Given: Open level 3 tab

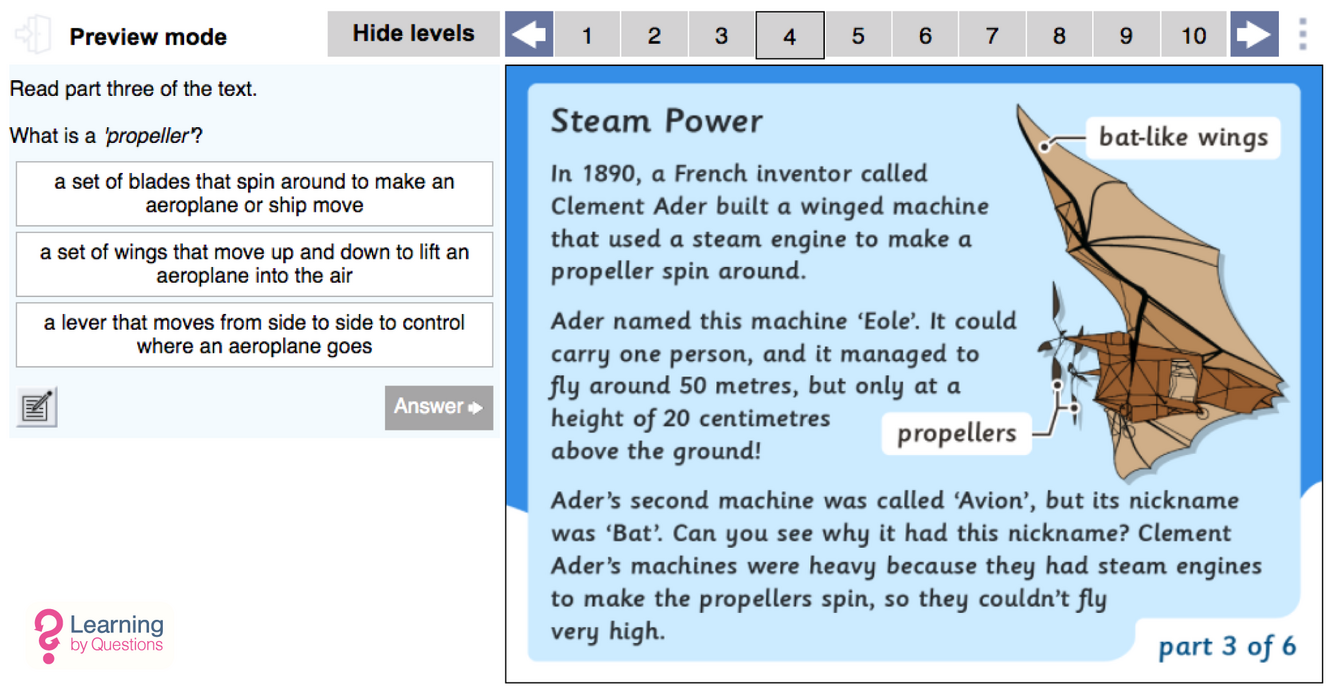Looking at the screenshot, I should pyautogui.click(x=721, y=36).
